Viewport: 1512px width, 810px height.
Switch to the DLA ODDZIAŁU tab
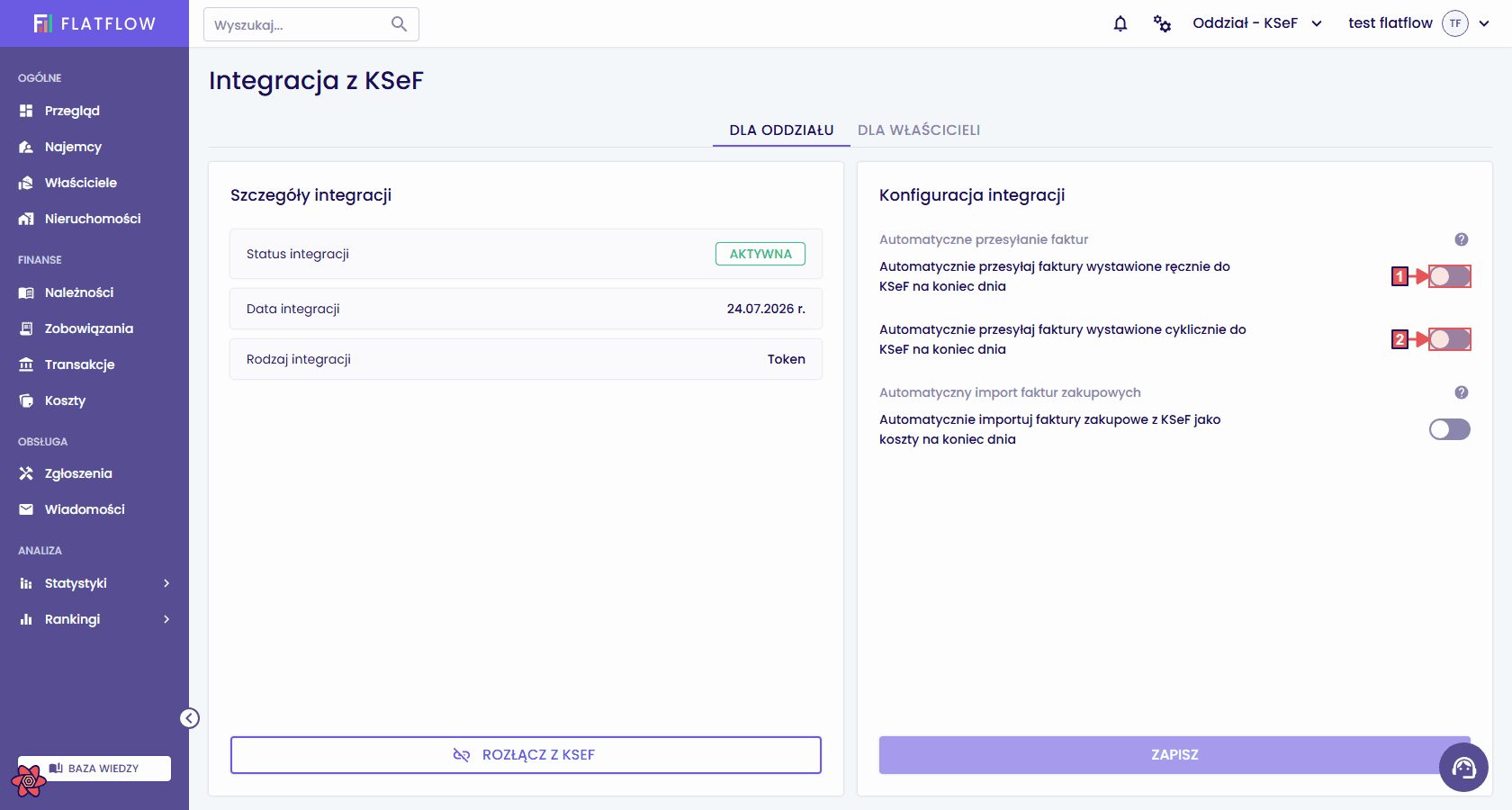[x=781, y=130]
